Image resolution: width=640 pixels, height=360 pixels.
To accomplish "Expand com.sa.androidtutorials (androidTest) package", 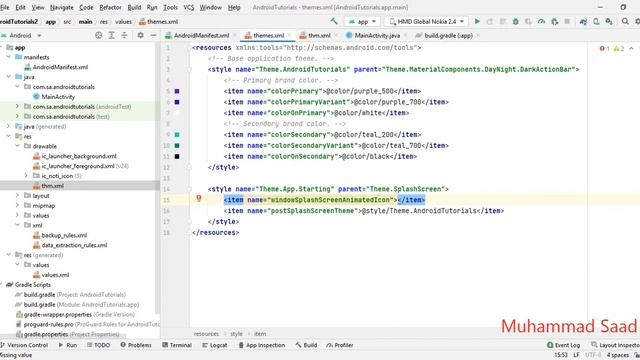I will (x=17, y=107).
